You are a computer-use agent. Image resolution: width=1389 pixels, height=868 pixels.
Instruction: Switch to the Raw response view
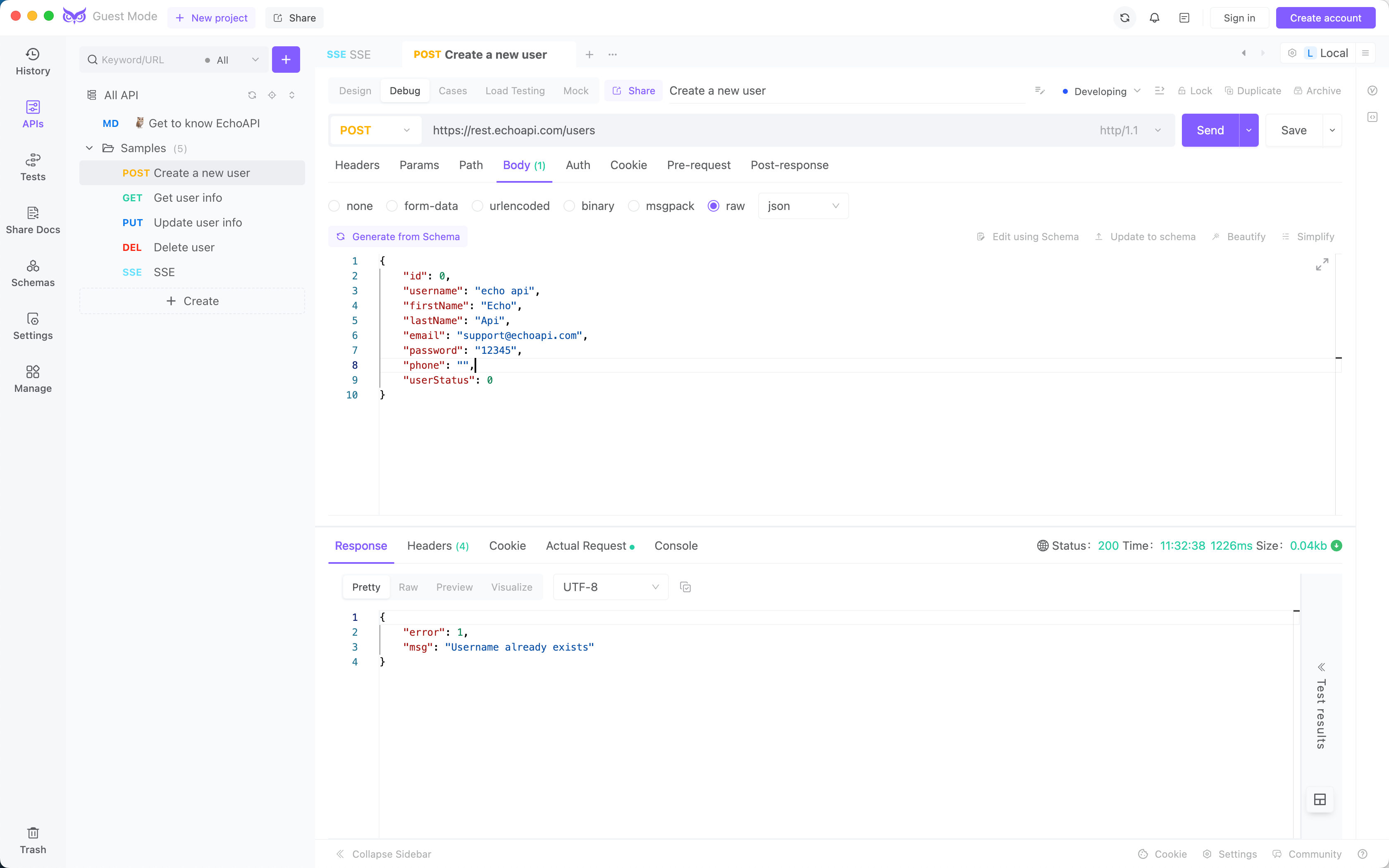coord(408,587)
